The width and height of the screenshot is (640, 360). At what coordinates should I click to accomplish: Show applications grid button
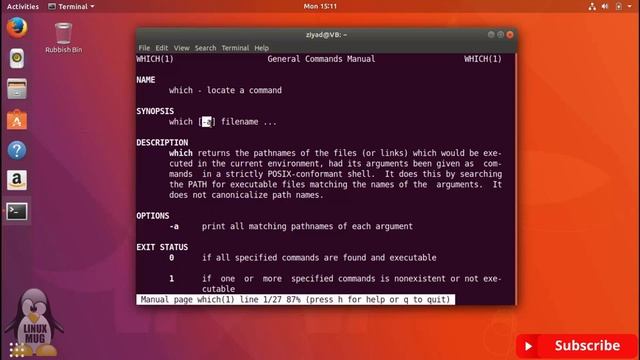tap(17, 350)
